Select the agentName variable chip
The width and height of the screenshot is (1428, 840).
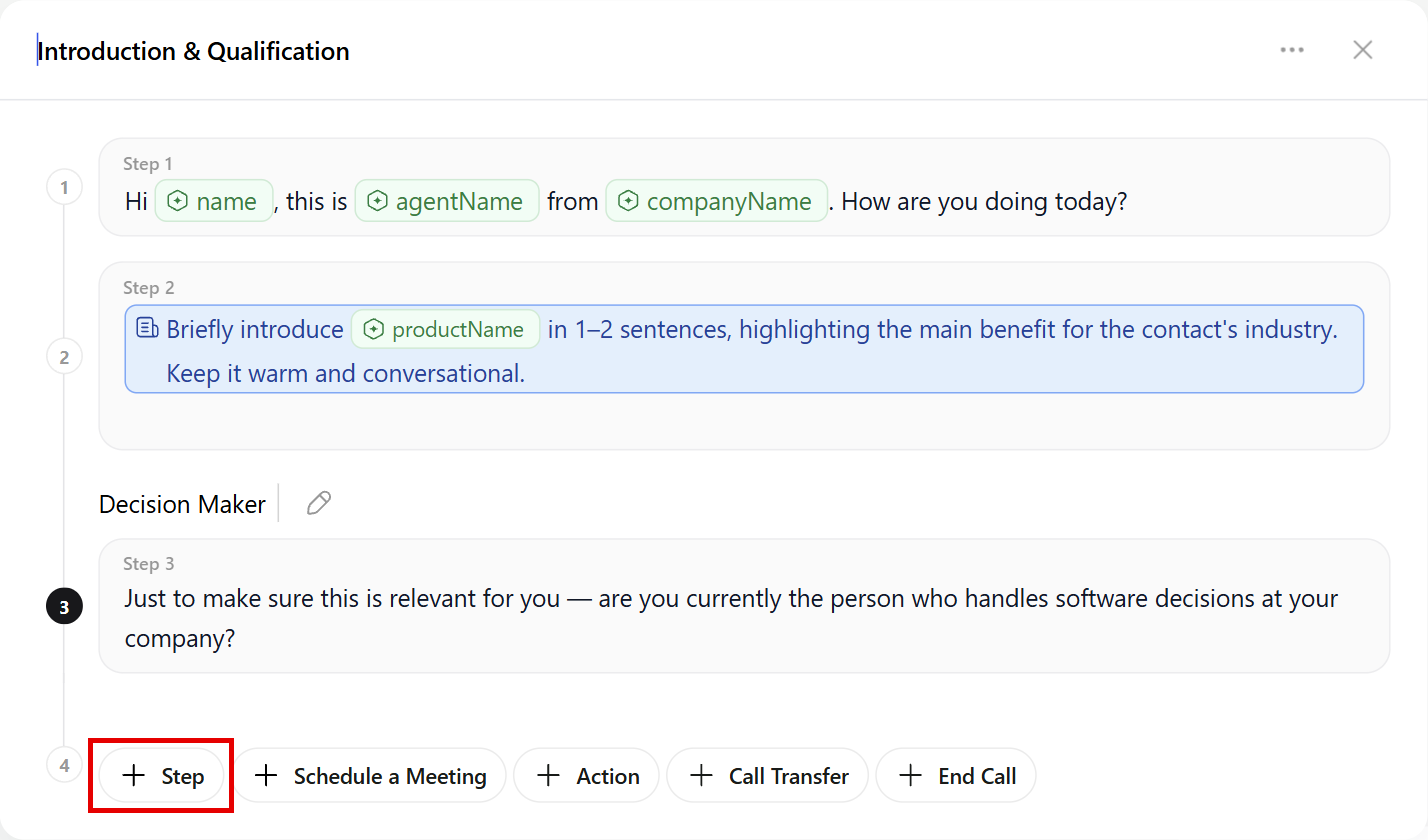point(447,201)
